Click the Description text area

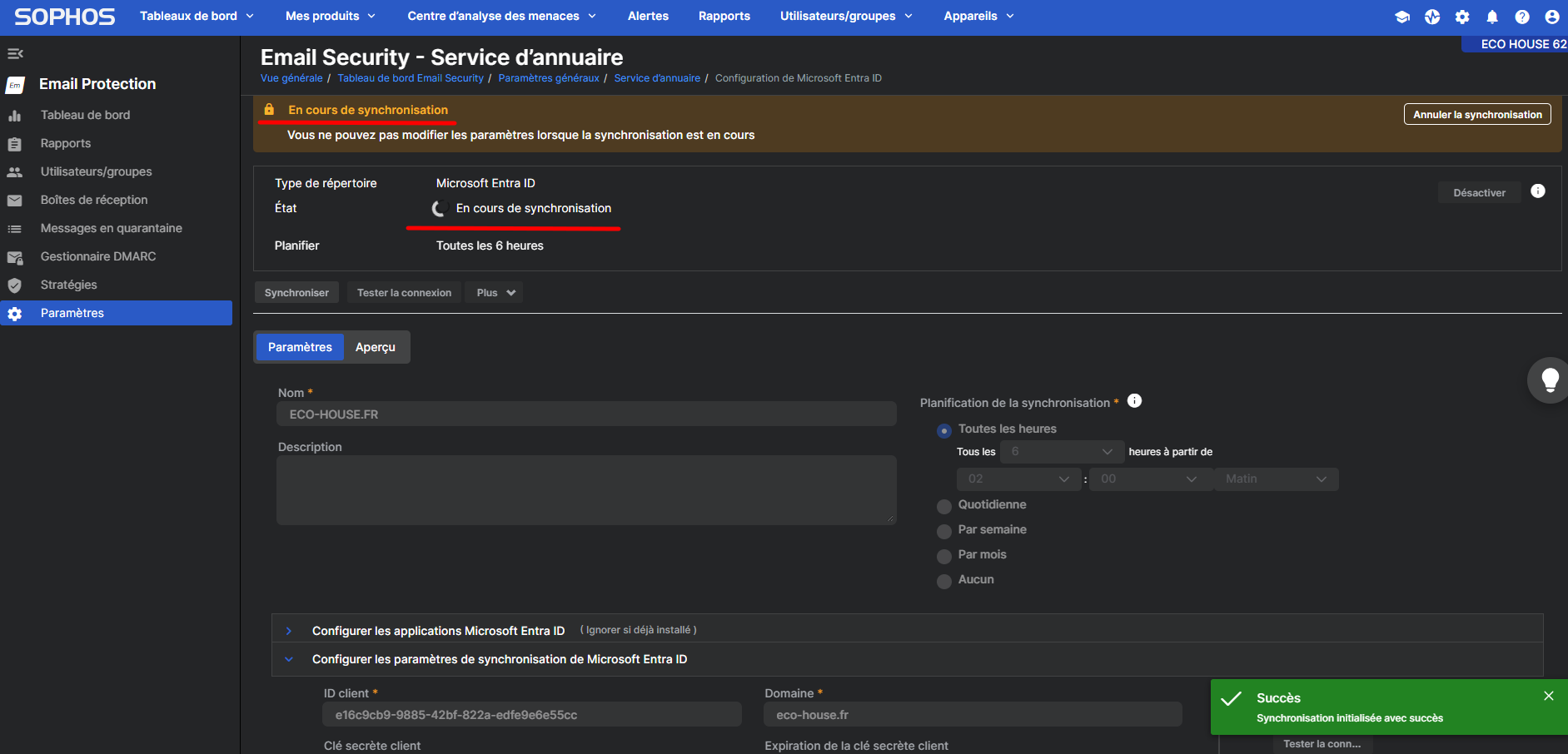coord(586,490)
